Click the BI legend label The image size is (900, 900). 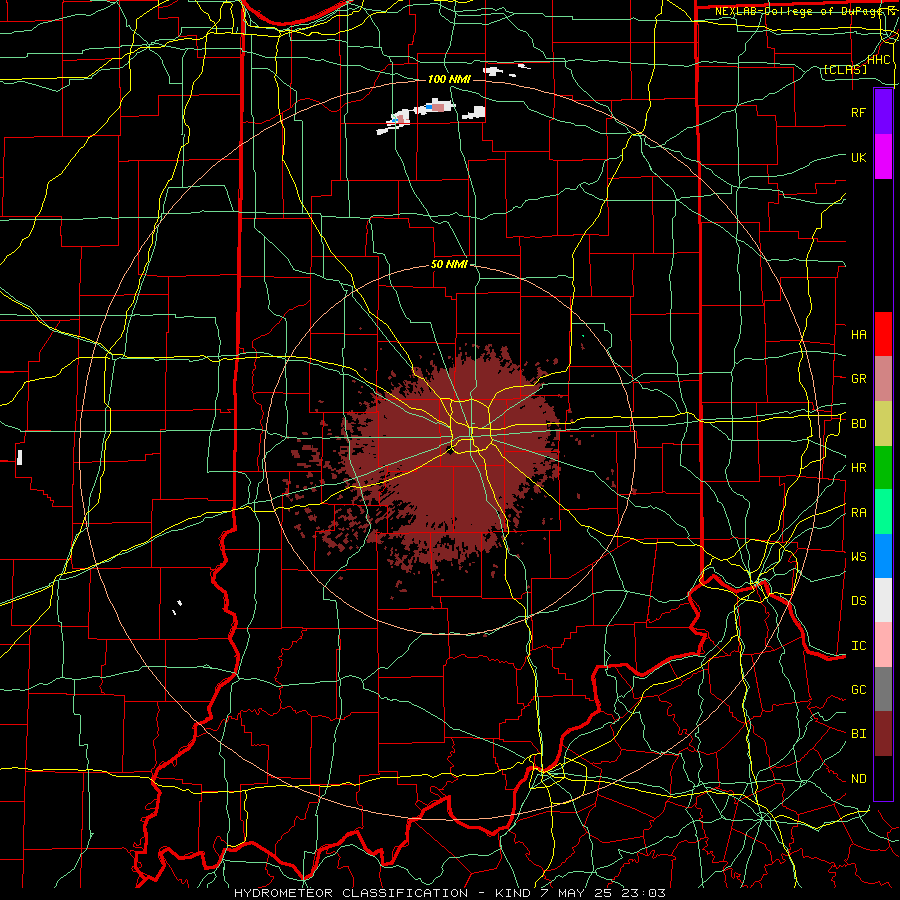tap(858, 734)
